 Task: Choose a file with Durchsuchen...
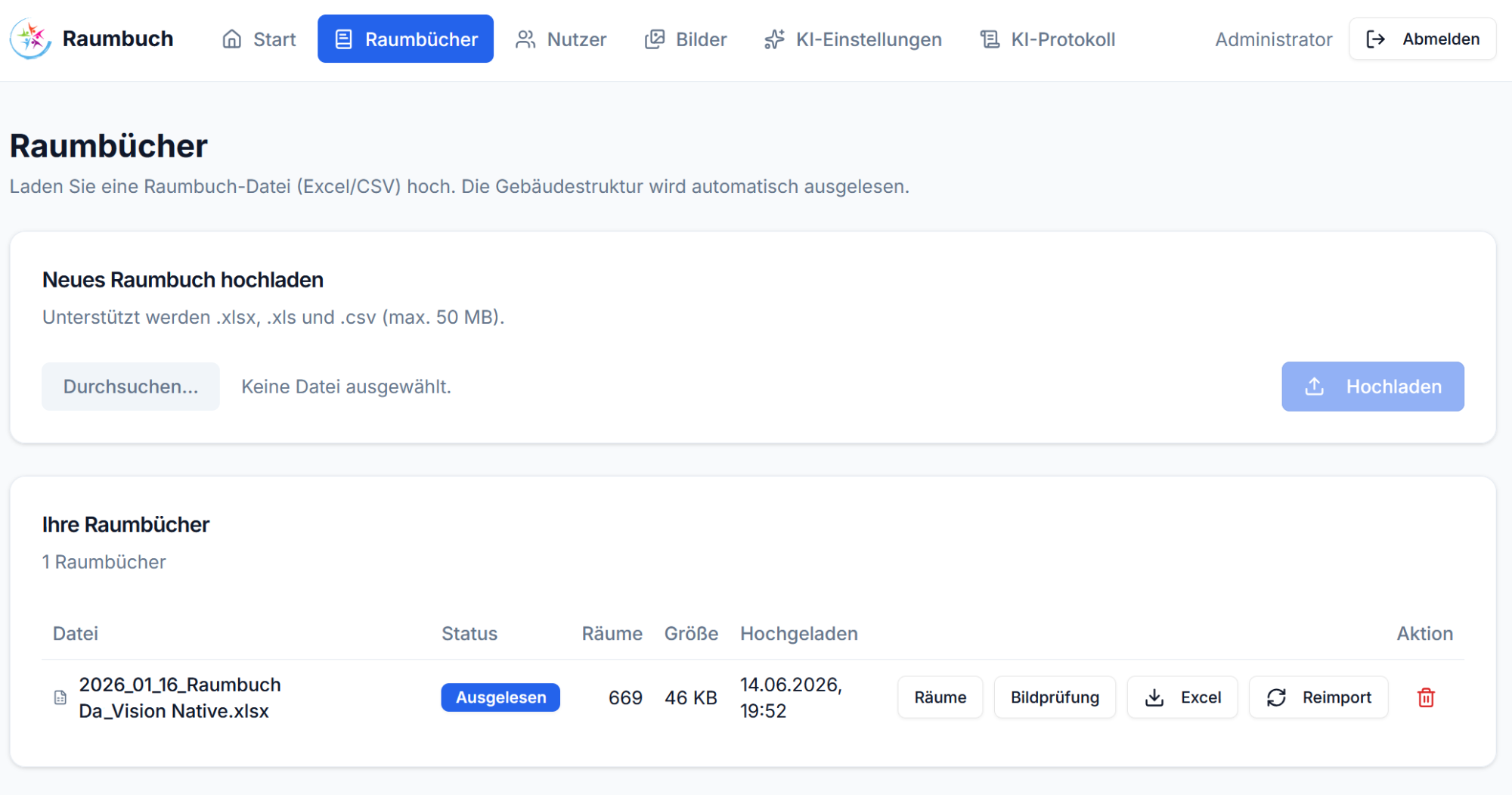click(x=131, y=387)
